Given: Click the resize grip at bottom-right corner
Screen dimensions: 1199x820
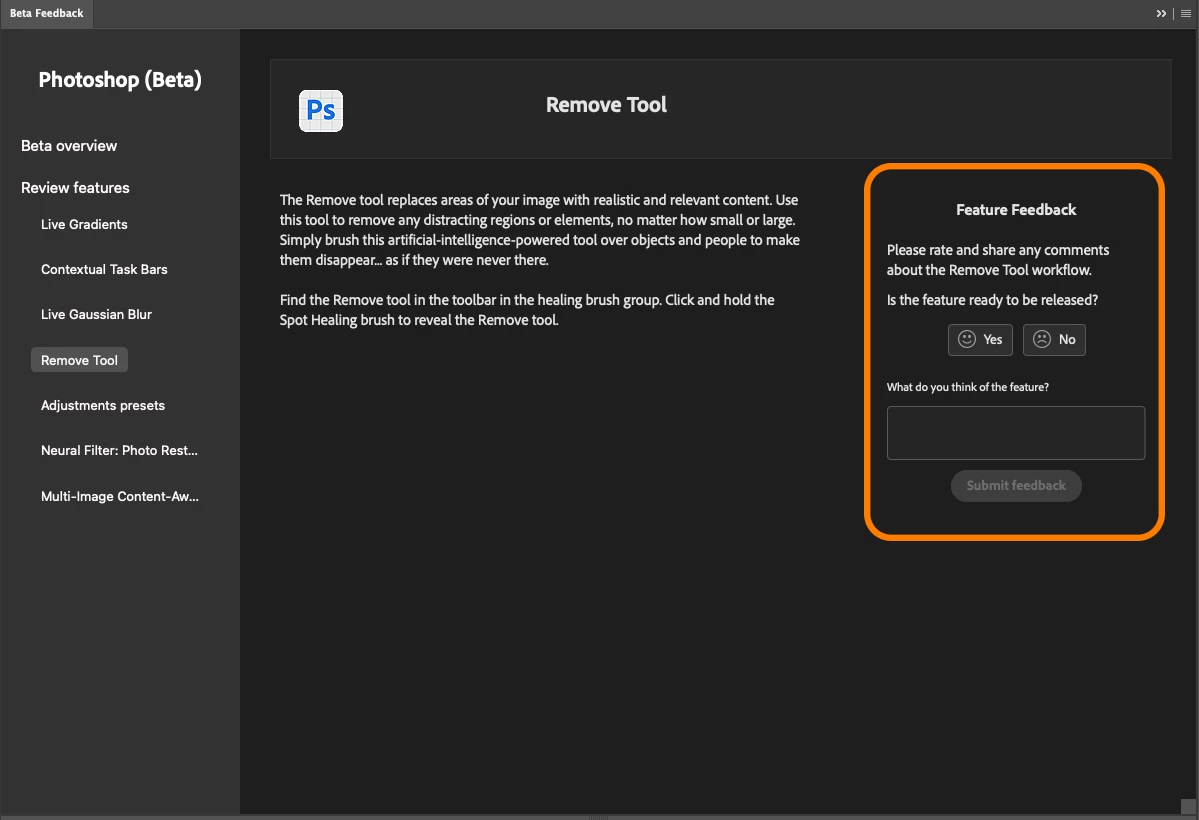Looking at the screenshot, I should tap(1188, 806).
